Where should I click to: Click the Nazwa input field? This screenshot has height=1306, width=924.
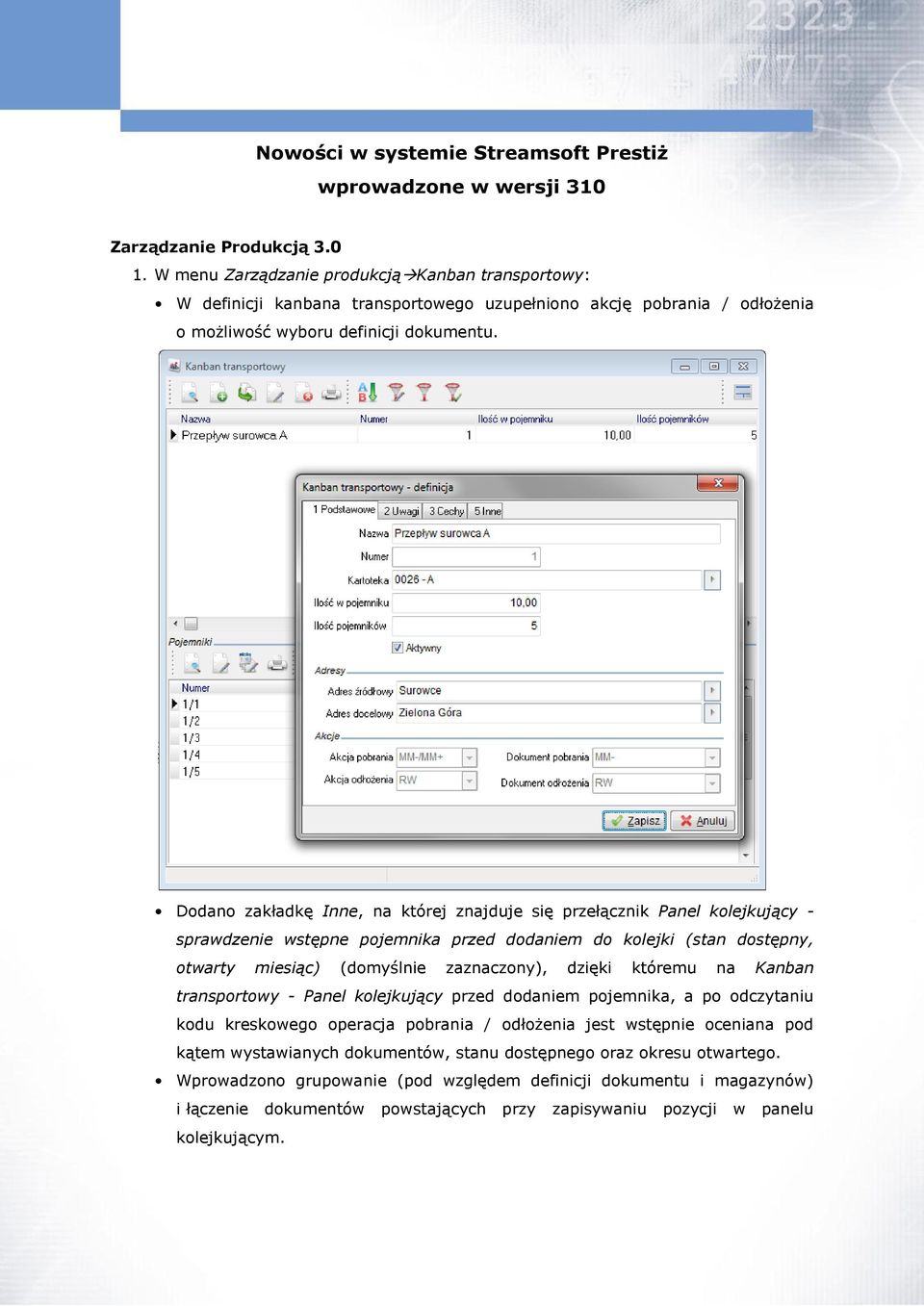(x=556, y=533)
